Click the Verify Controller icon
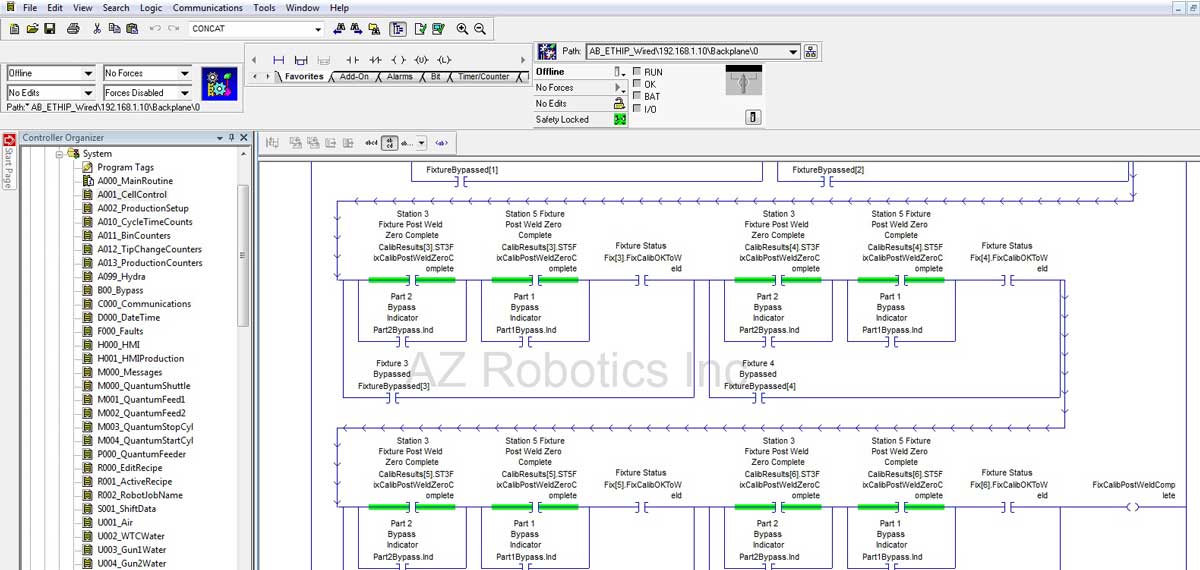 439,29
